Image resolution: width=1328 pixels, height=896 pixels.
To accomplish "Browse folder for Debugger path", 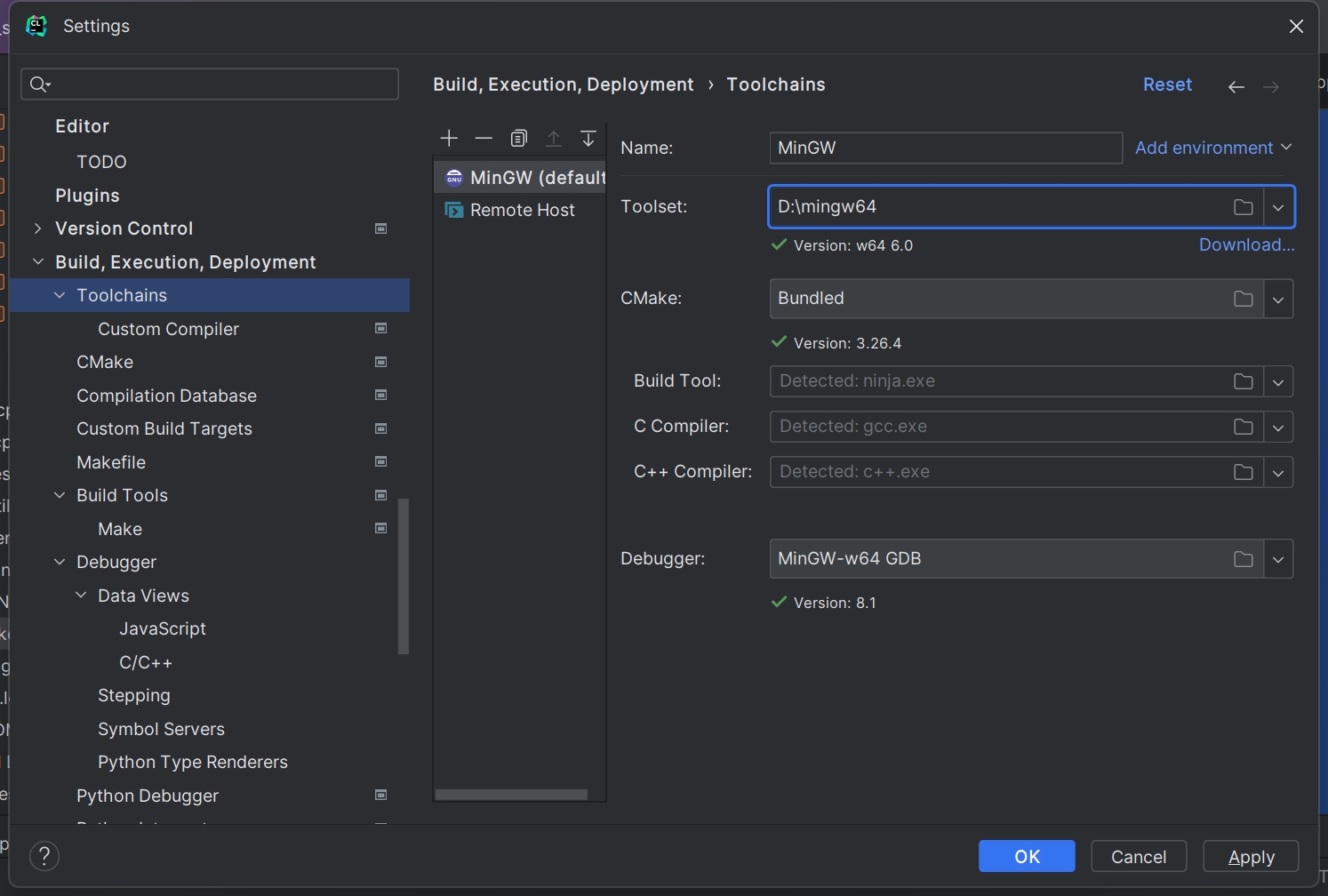I will [x=1244, y=559].
